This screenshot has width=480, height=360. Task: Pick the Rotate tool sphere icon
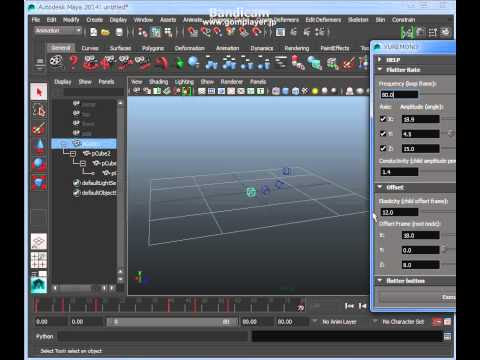point(39,164)
